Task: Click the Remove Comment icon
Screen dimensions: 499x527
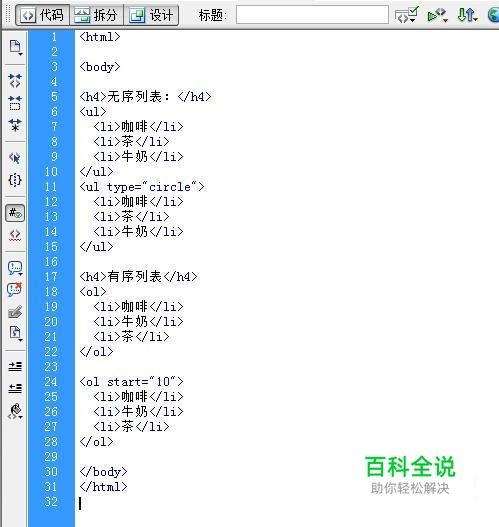Action: [15, 289]
